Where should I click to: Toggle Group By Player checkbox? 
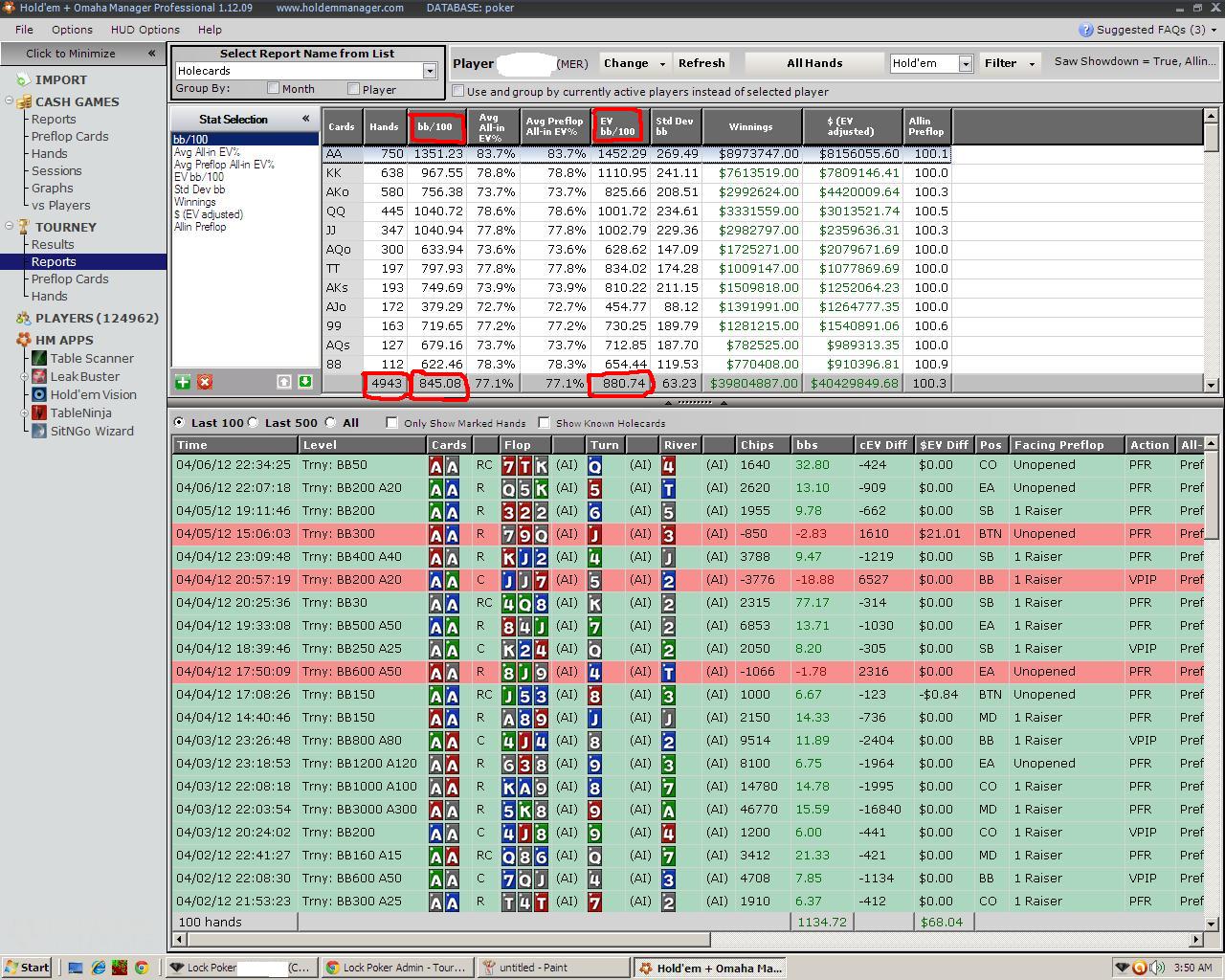point(354,88)
